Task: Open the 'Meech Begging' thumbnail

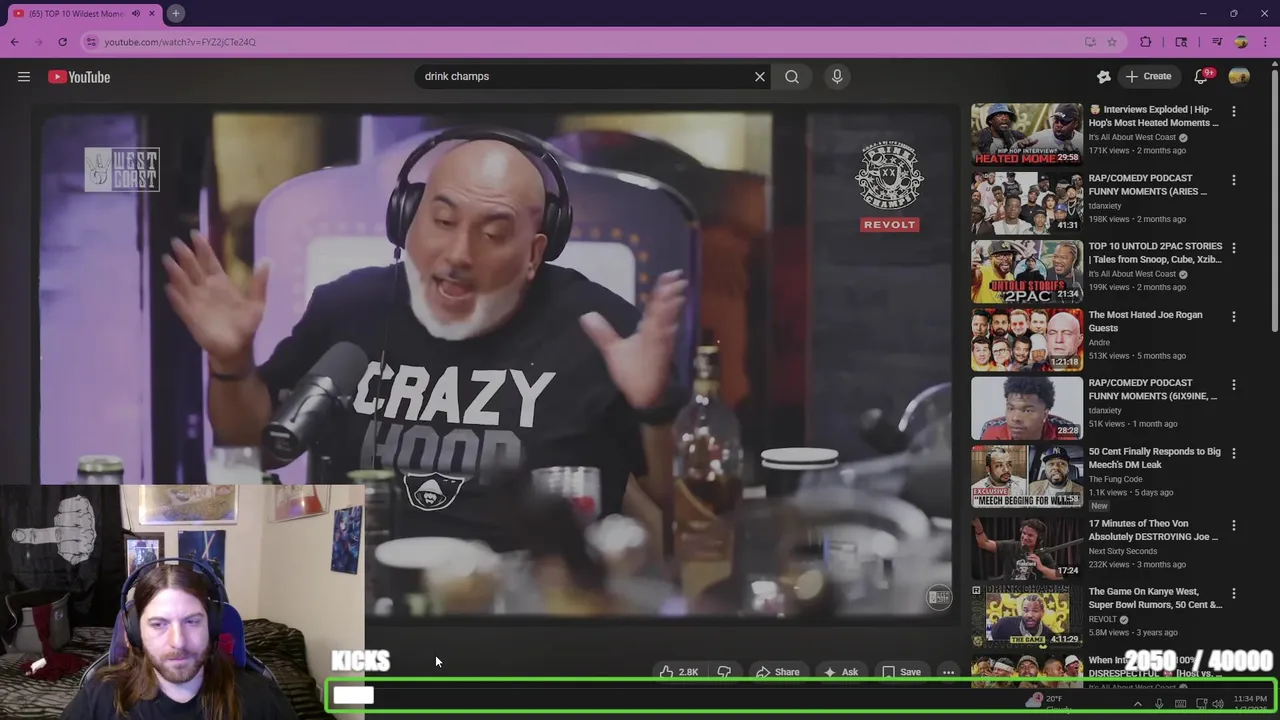Action: tap(1026, 475)
